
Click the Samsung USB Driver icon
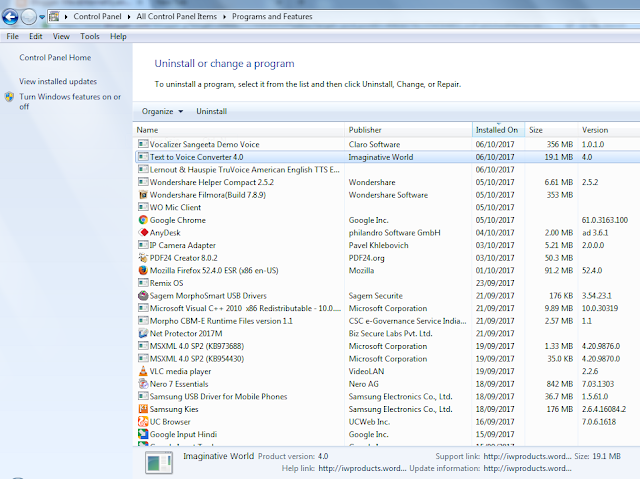(143, 397)
